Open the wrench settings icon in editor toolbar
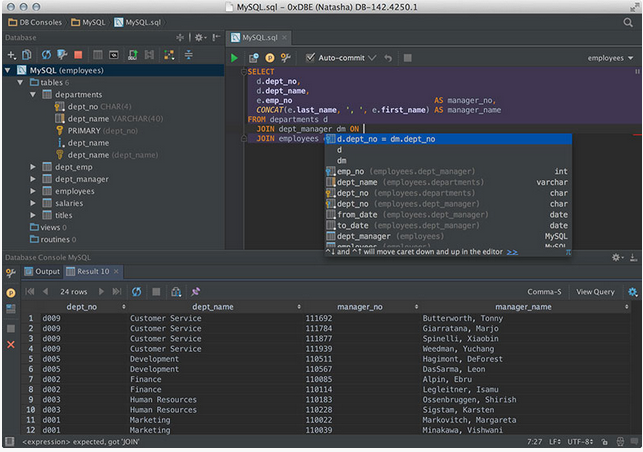 tap(286, 58)
